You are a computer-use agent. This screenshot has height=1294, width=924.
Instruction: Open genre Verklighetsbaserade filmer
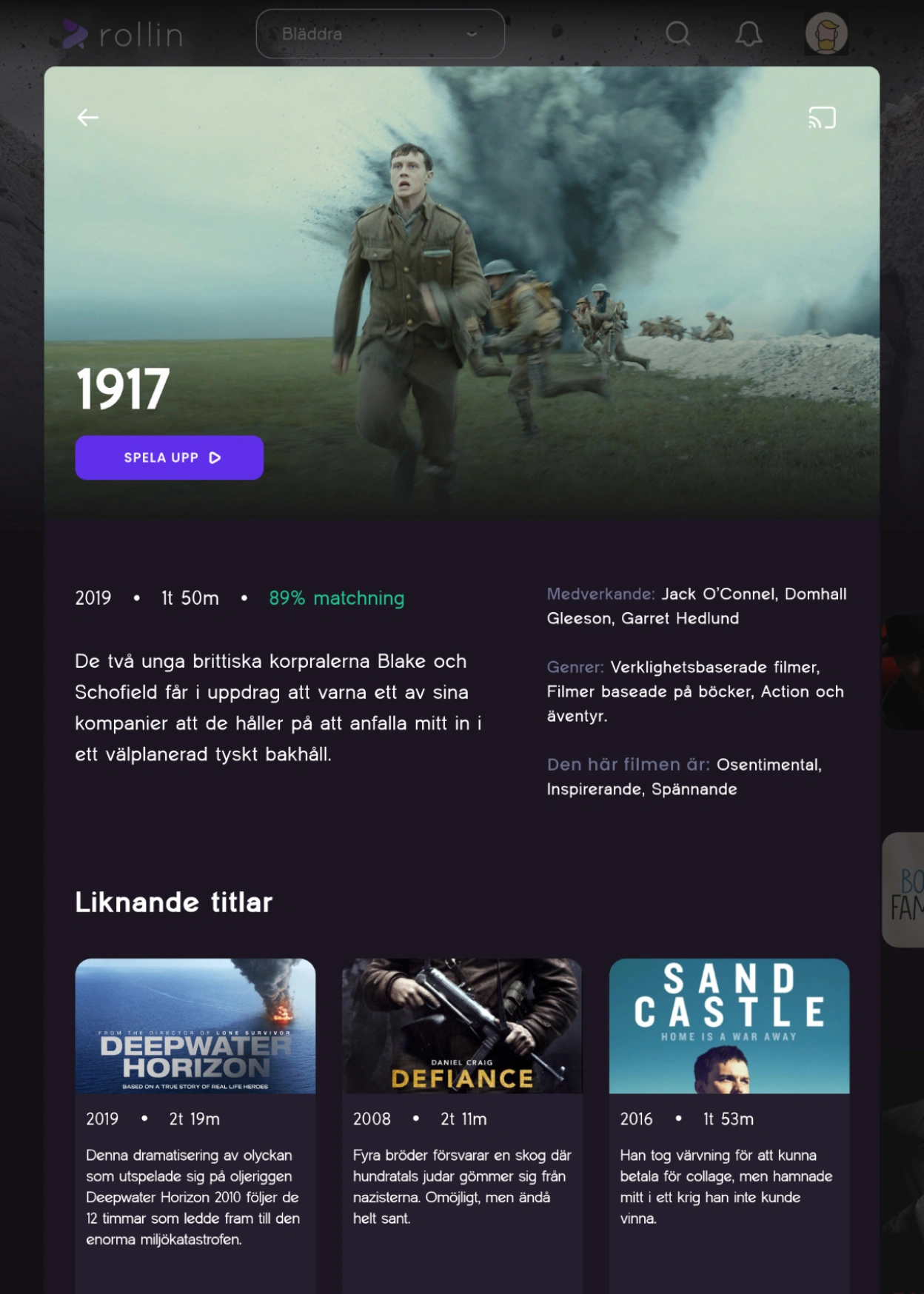click(x=714, y=667)
